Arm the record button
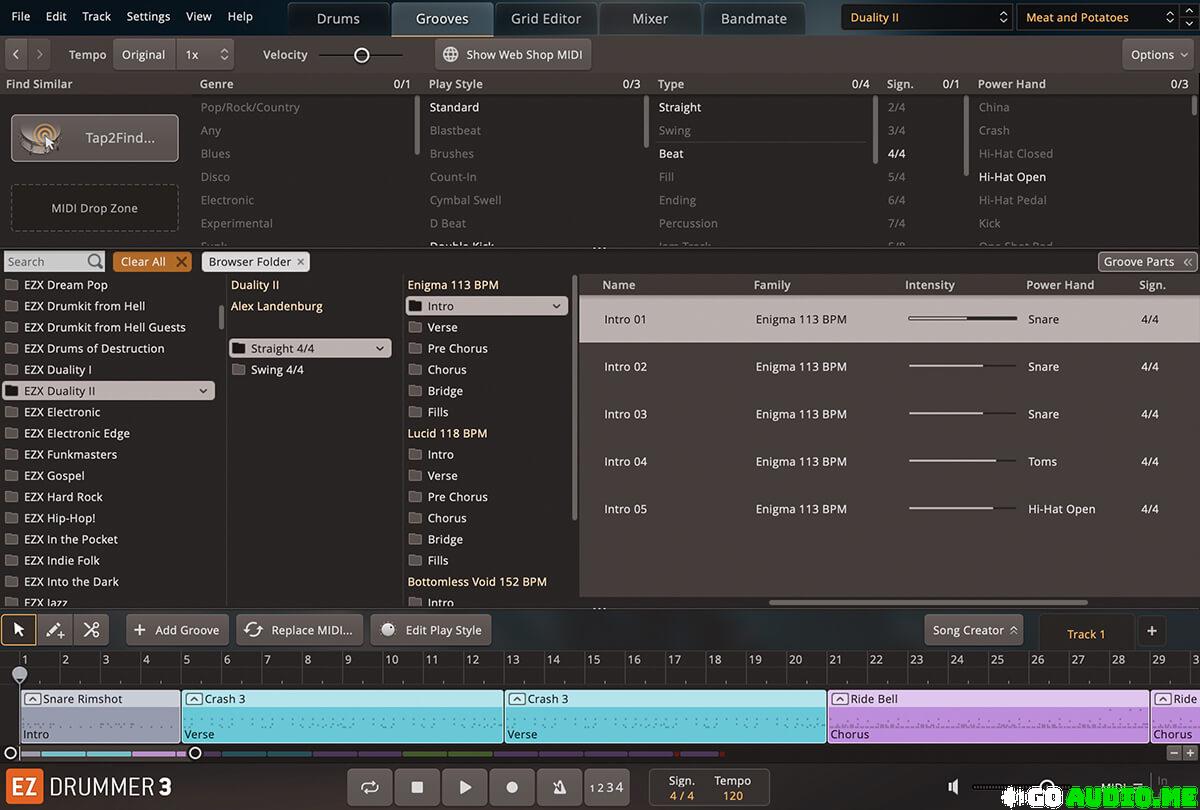The image size is (1200, 810). [512, 787]
